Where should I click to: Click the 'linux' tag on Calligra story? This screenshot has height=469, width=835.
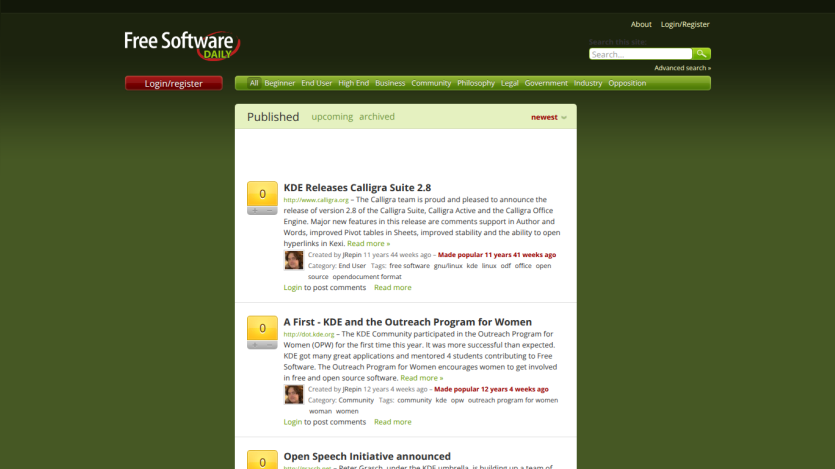click(x=489, y=266)
